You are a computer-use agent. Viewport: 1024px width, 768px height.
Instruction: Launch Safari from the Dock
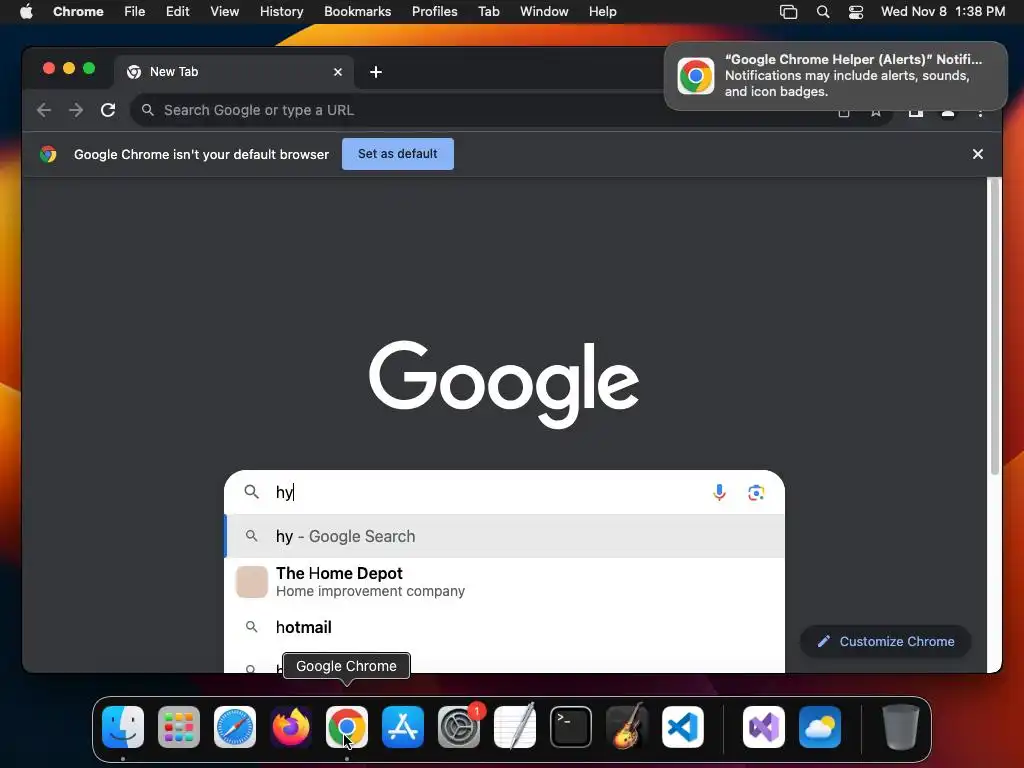point(235,727)
